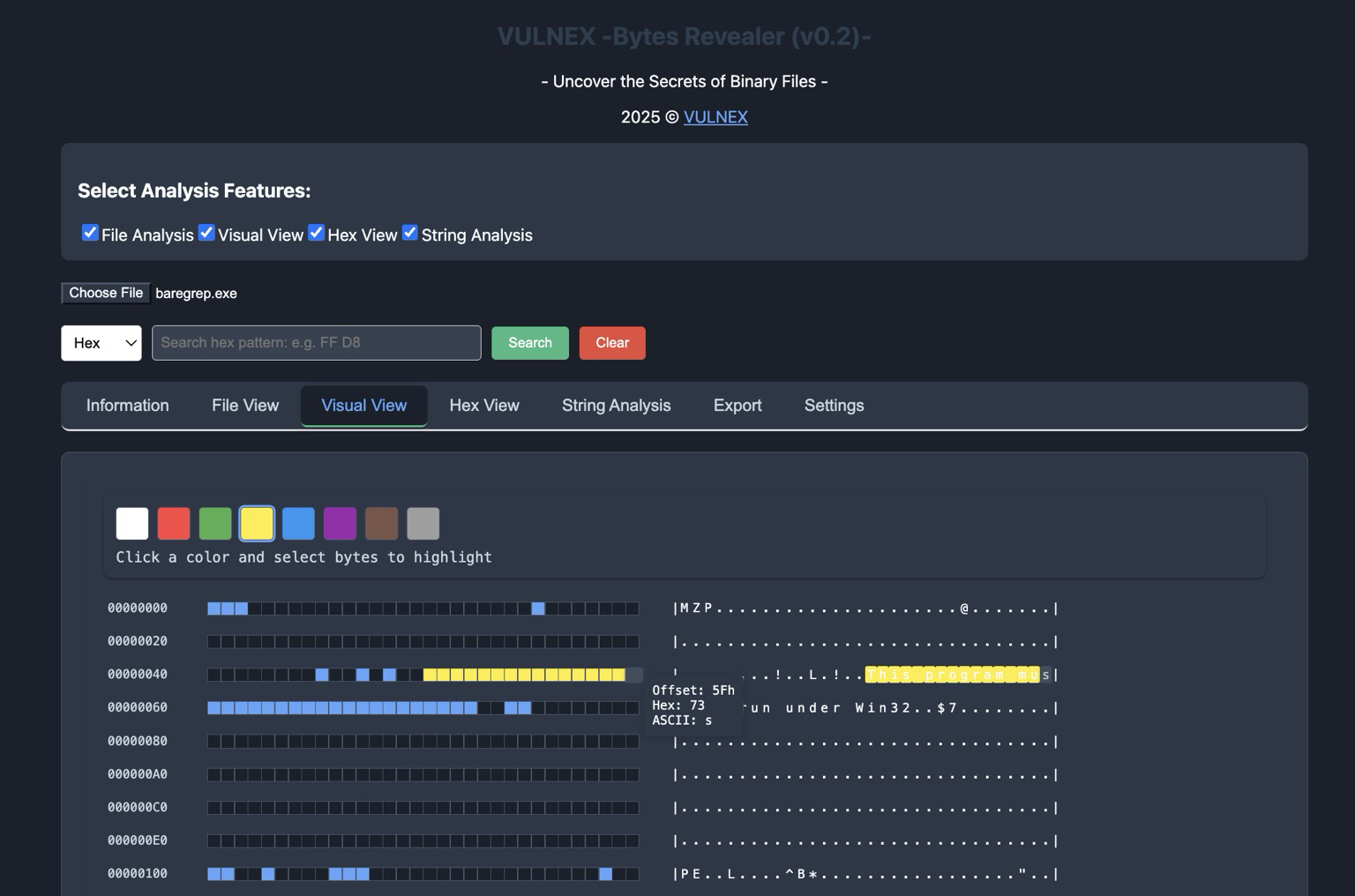Open the Hex View tab
This screenshot has height=896, width=1355.
[x=484, y=406]
